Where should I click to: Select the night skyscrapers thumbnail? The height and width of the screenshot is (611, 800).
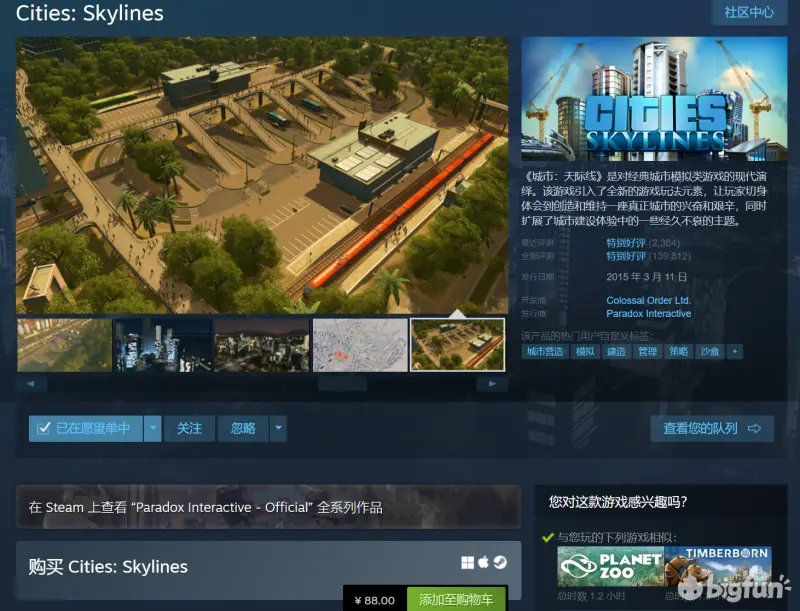click(x=163, y=345)
